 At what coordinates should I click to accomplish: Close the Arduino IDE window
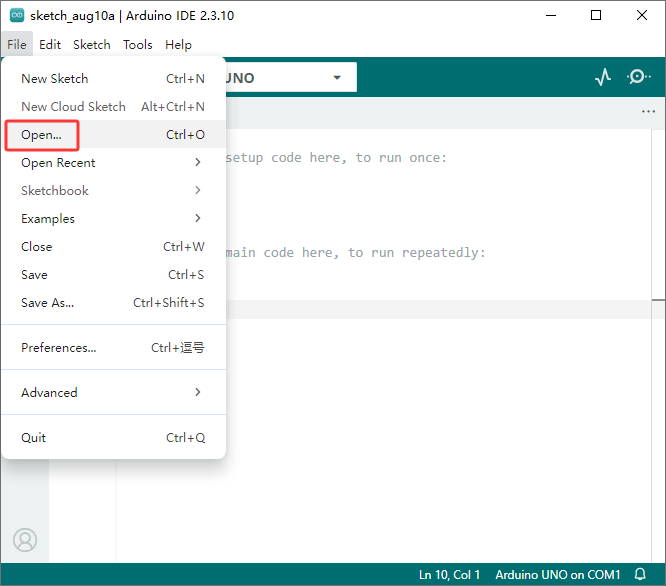(x=642, y=15)
